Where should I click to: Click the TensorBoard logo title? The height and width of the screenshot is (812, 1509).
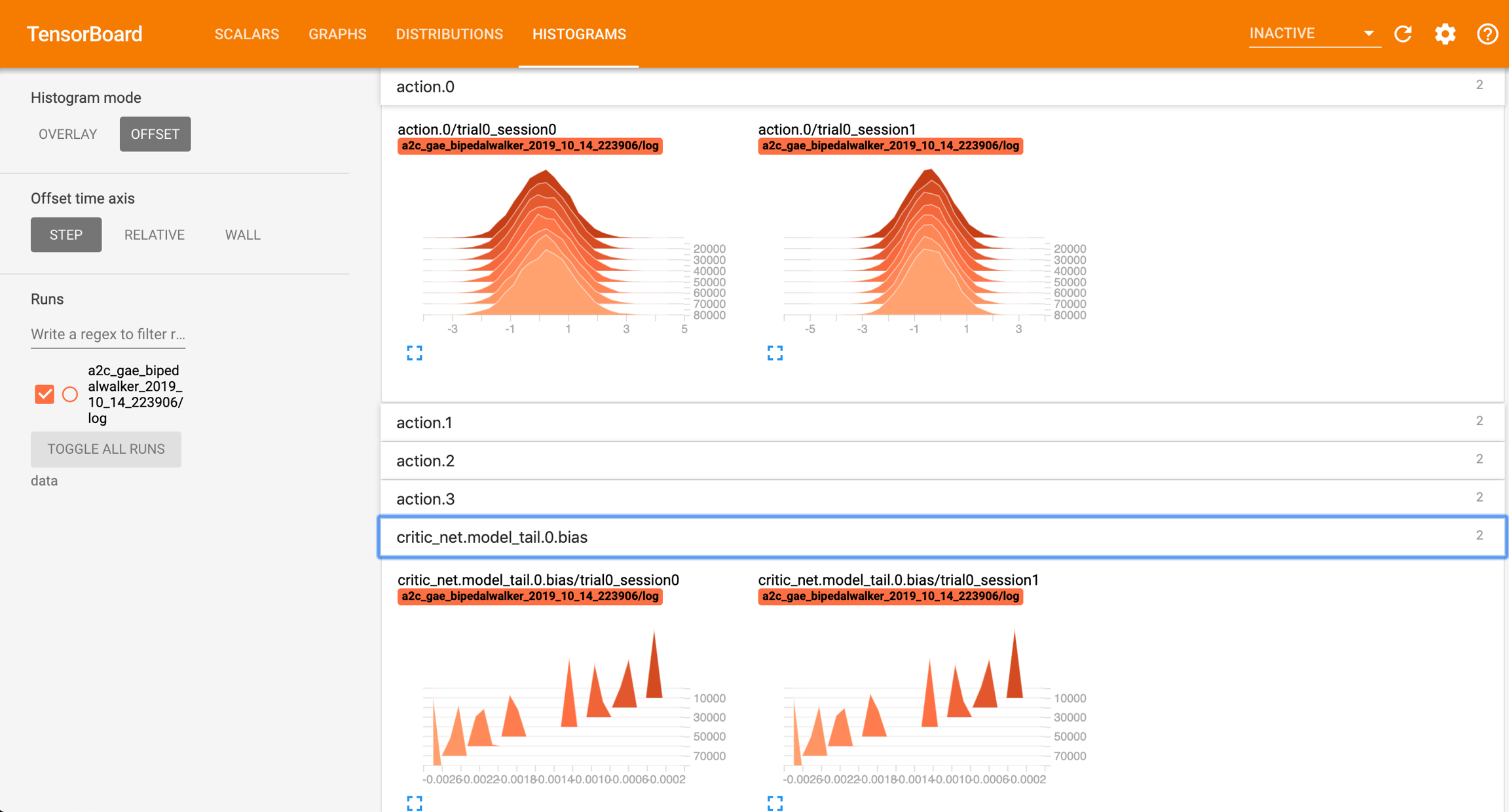pyautogui.click(x=84, y=34)
